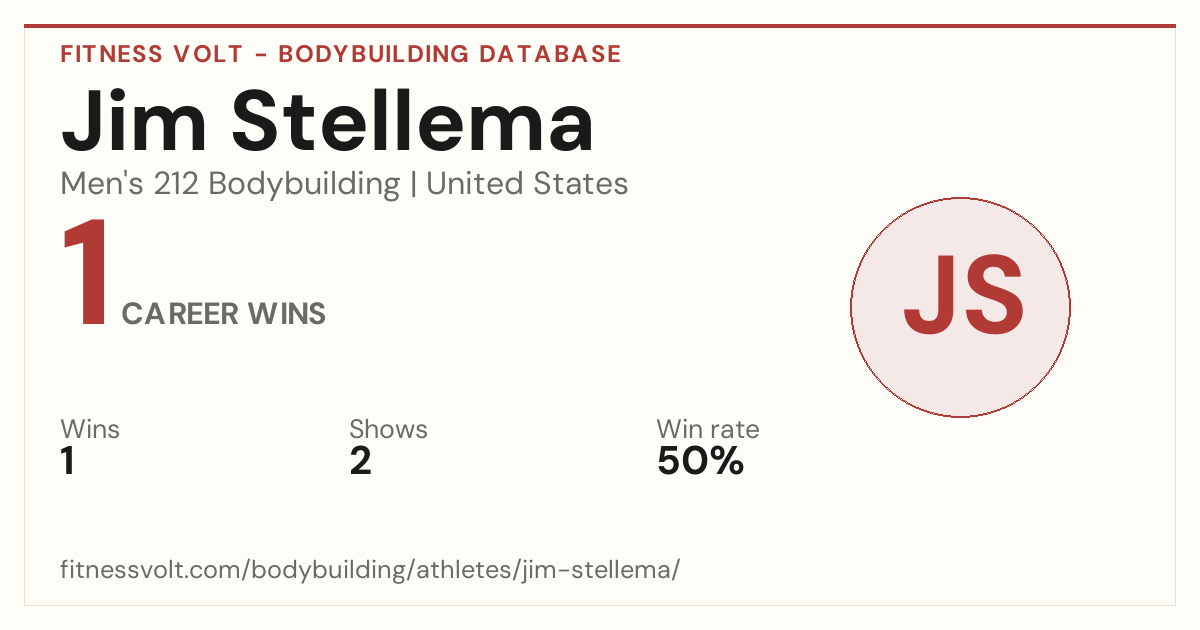Open the fitnessvolt.com athlete URL

(371, 570)
